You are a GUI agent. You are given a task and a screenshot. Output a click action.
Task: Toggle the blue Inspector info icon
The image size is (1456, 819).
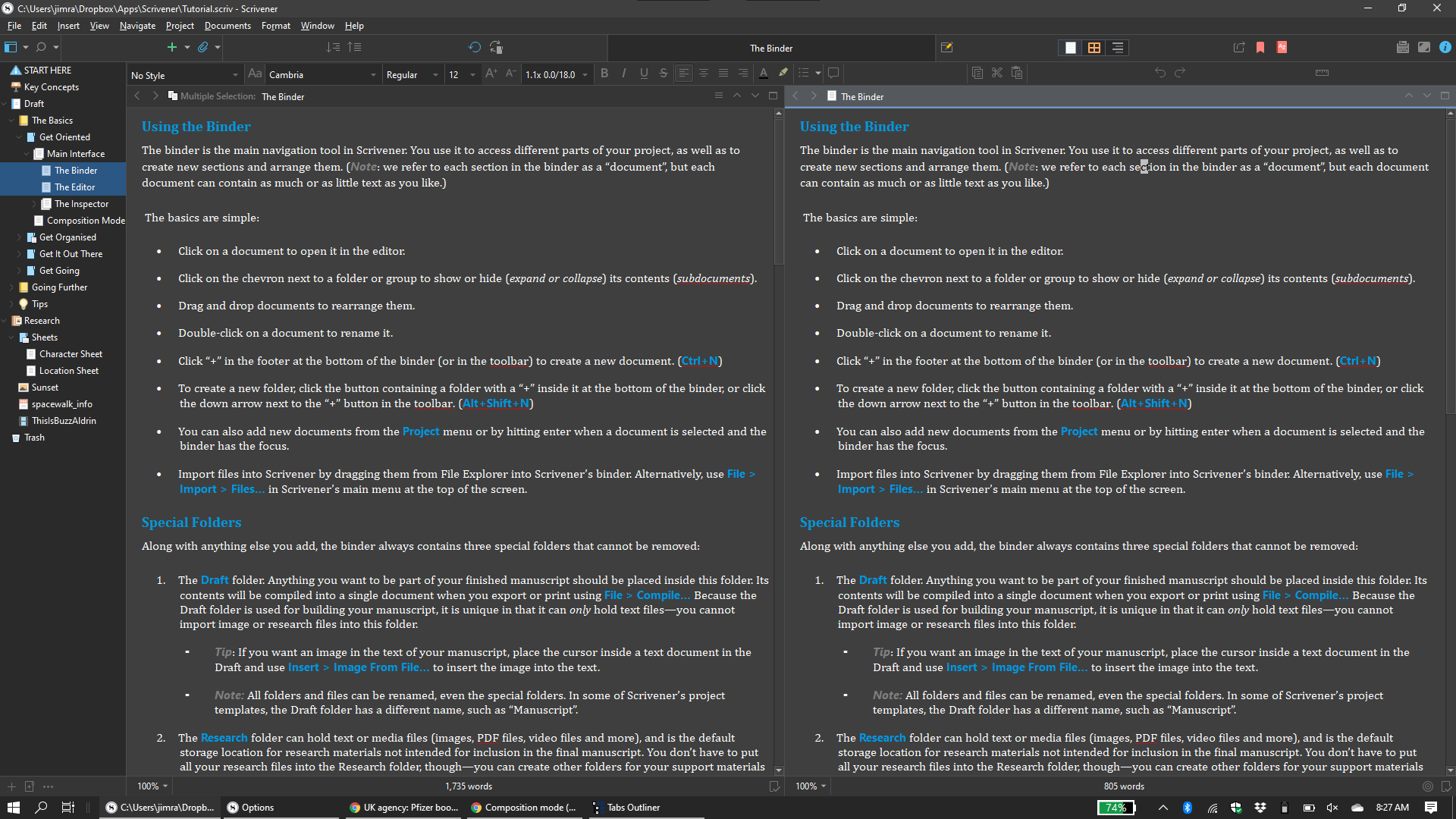click(x=1445, y=47)
